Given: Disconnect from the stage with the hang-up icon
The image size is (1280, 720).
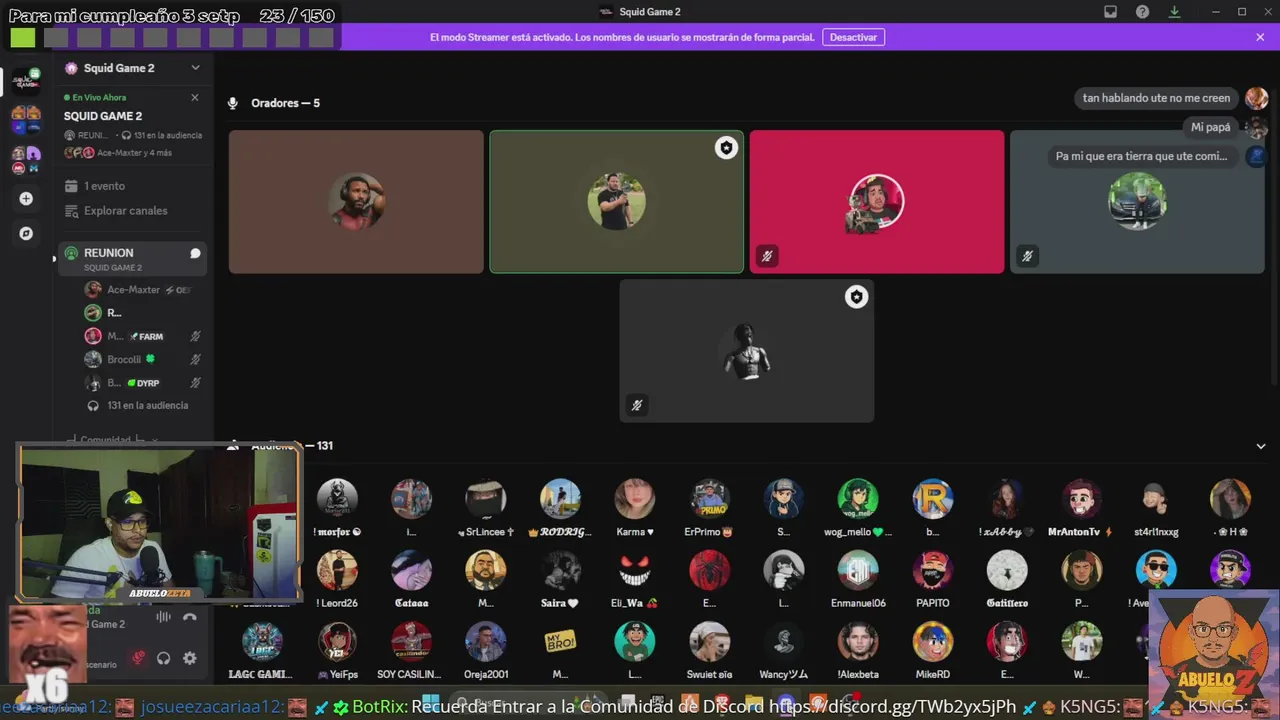Looking at the screenshot, I should [190, 617].
